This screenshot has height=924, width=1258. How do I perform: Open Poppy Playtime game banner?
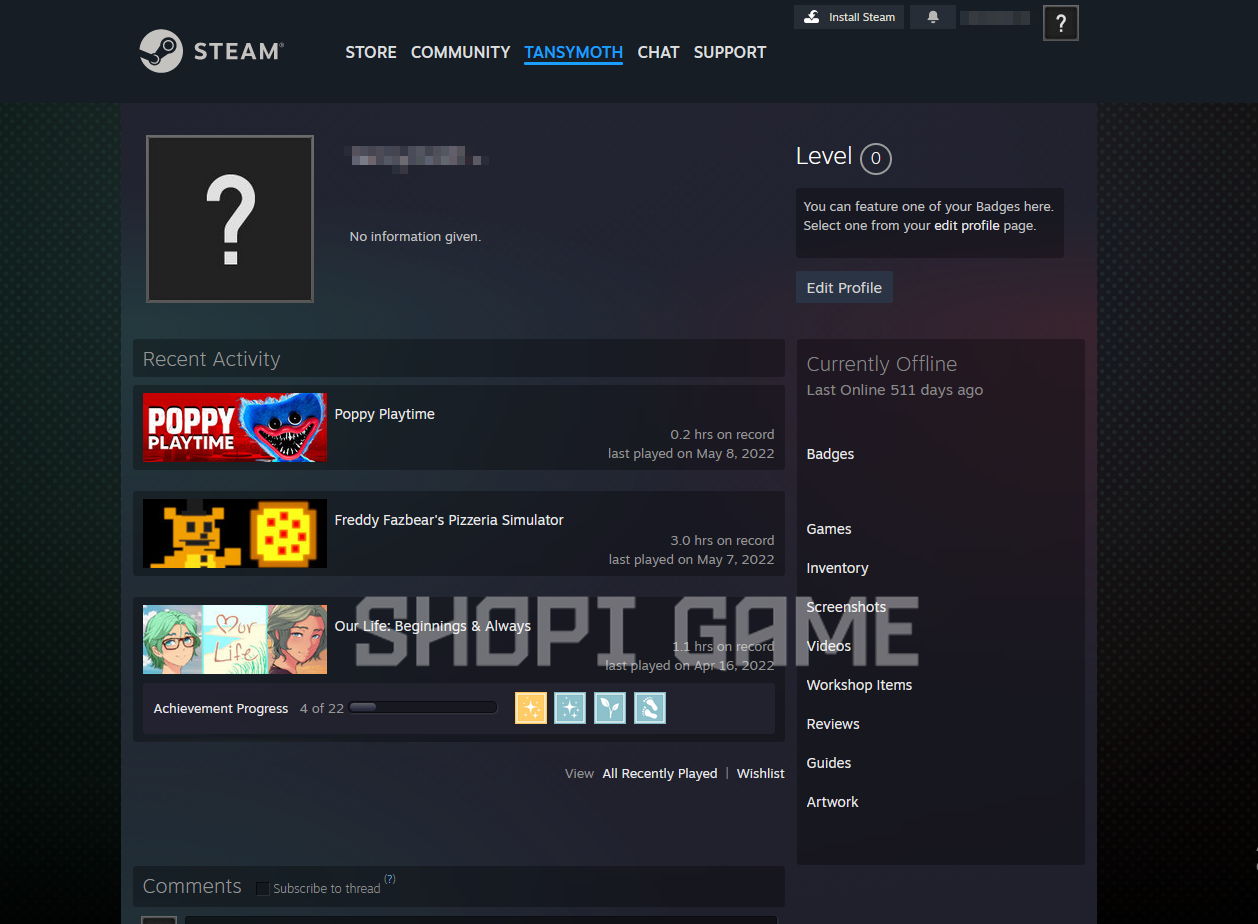[235, 427]
